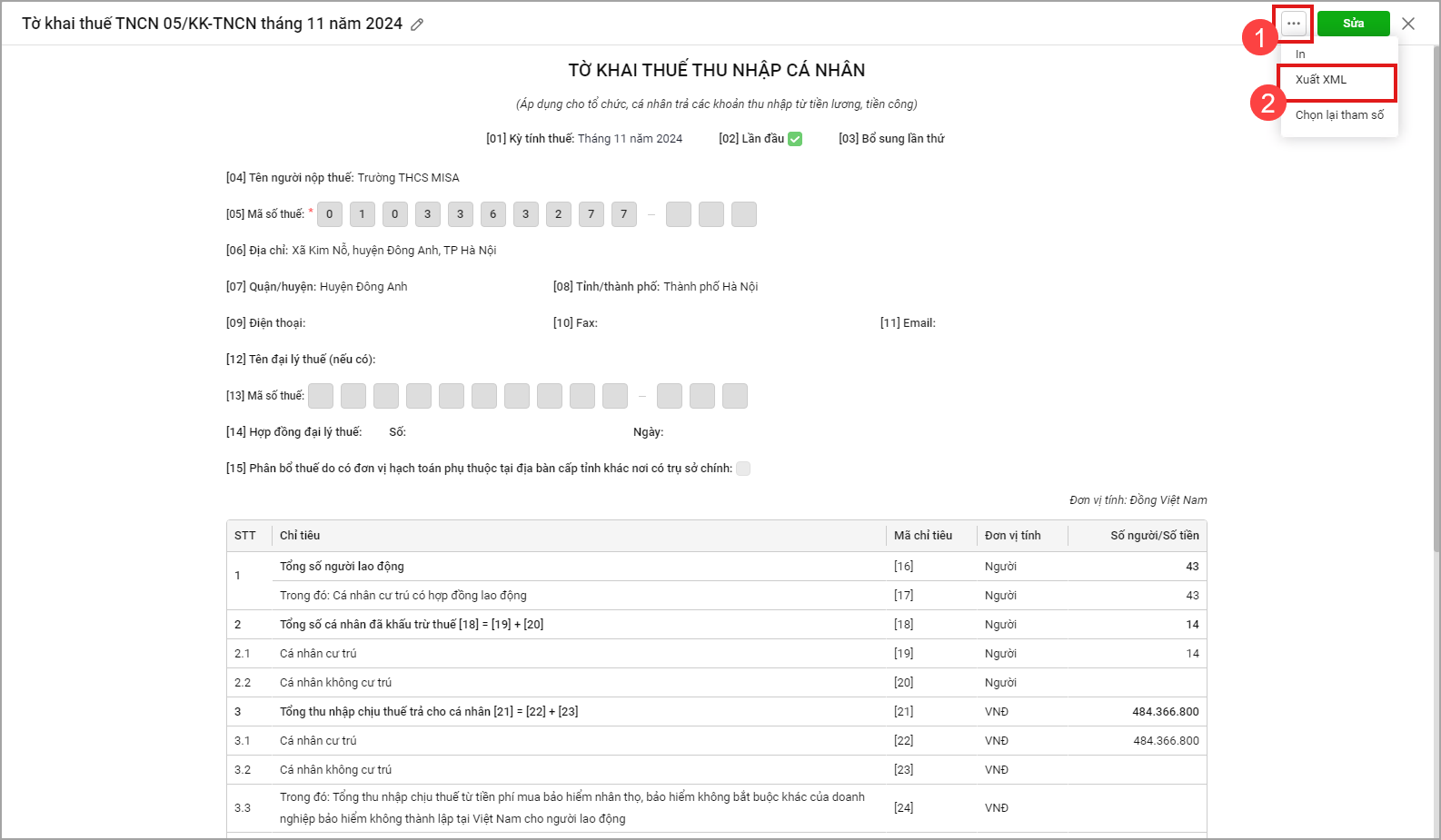Click first box of agent tax code [13]
Screen dimensions: 1441x840
(321, 396)
